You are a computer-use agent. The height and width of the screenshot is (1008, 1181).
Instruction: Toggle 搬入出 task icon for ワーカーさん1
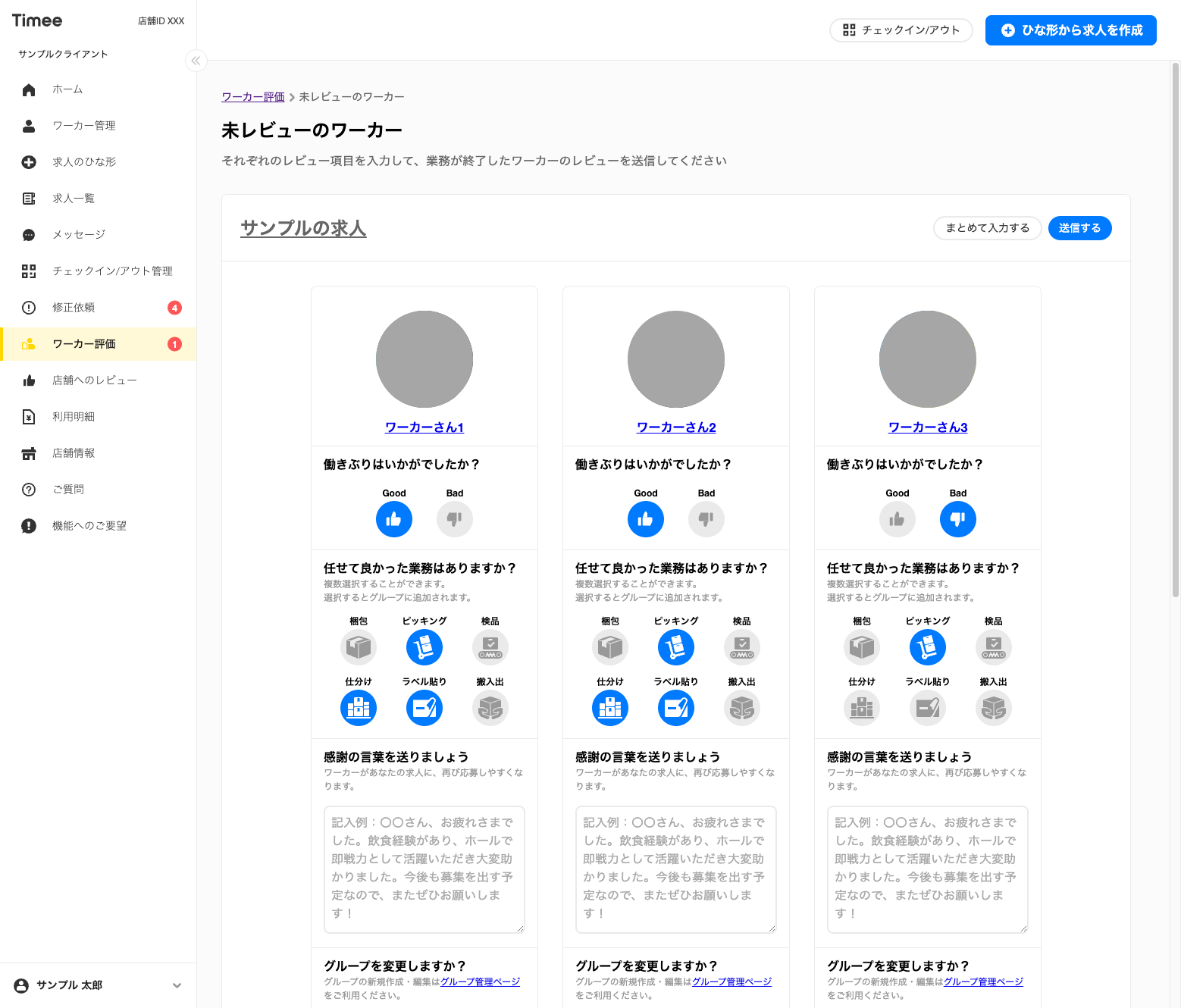tap(490, 708)
